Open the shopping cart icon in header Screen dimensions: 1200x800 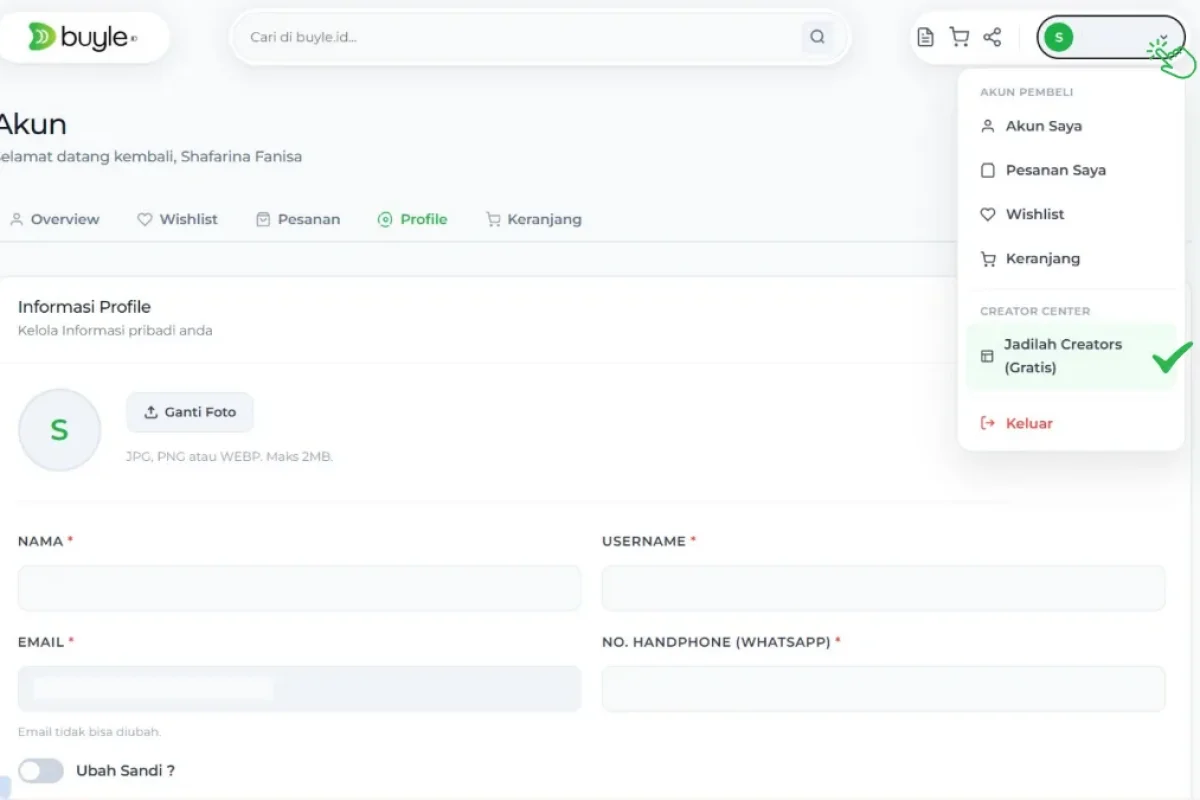point(959,38)
